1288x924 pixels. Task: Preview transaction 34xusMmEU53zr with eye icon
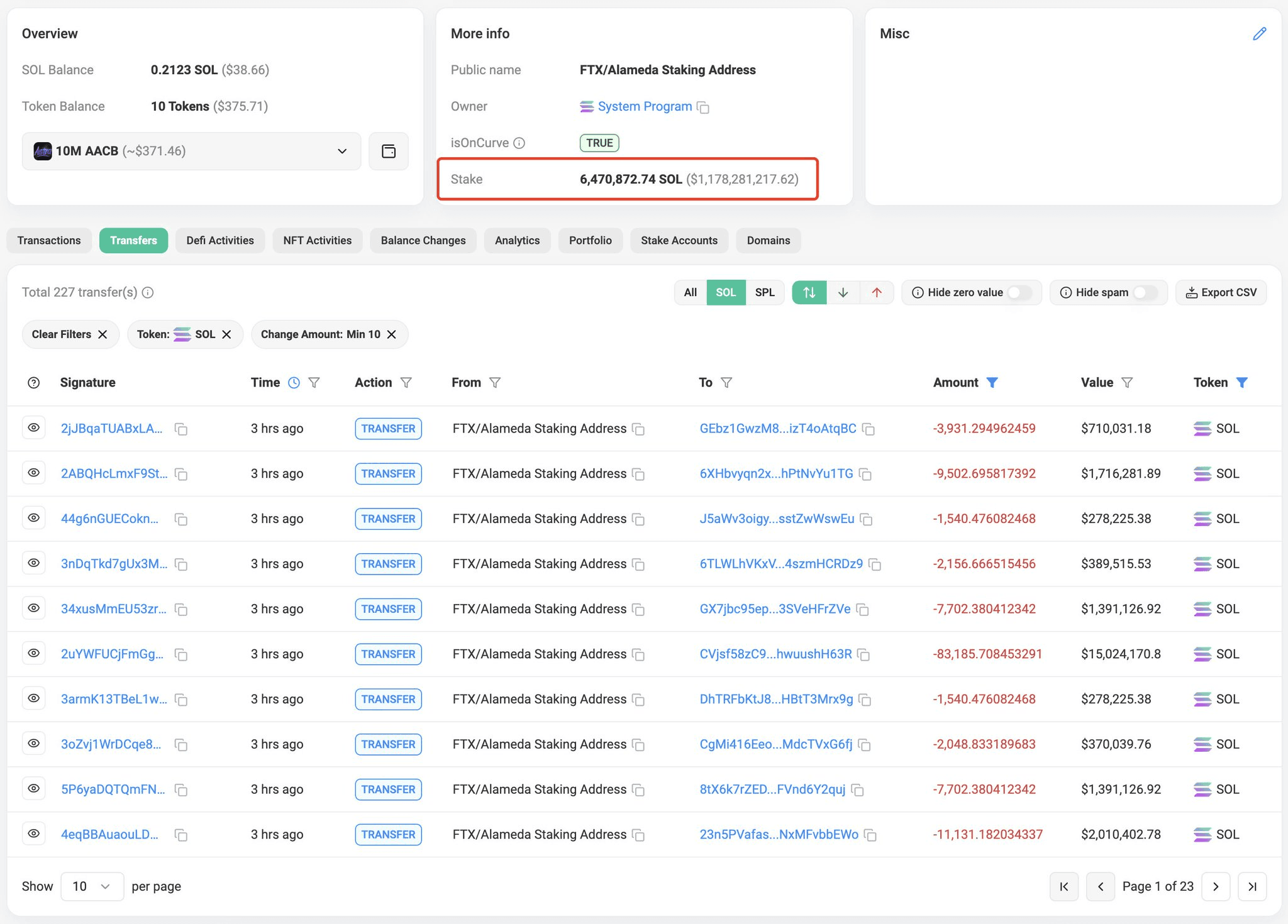34,608
